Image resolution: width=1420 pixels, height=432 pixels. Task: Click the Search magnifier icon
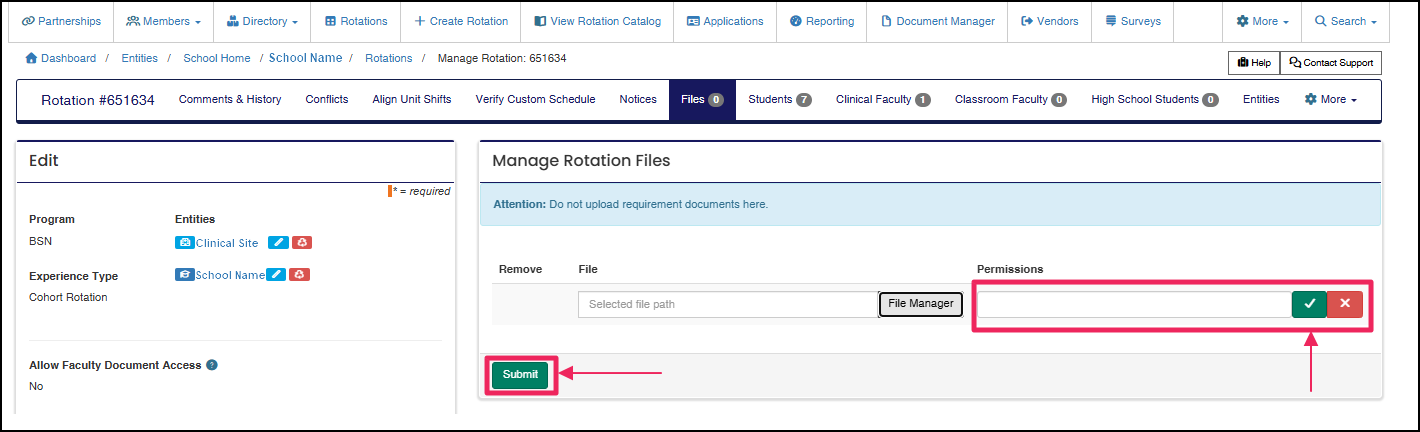click(1320, 21)
